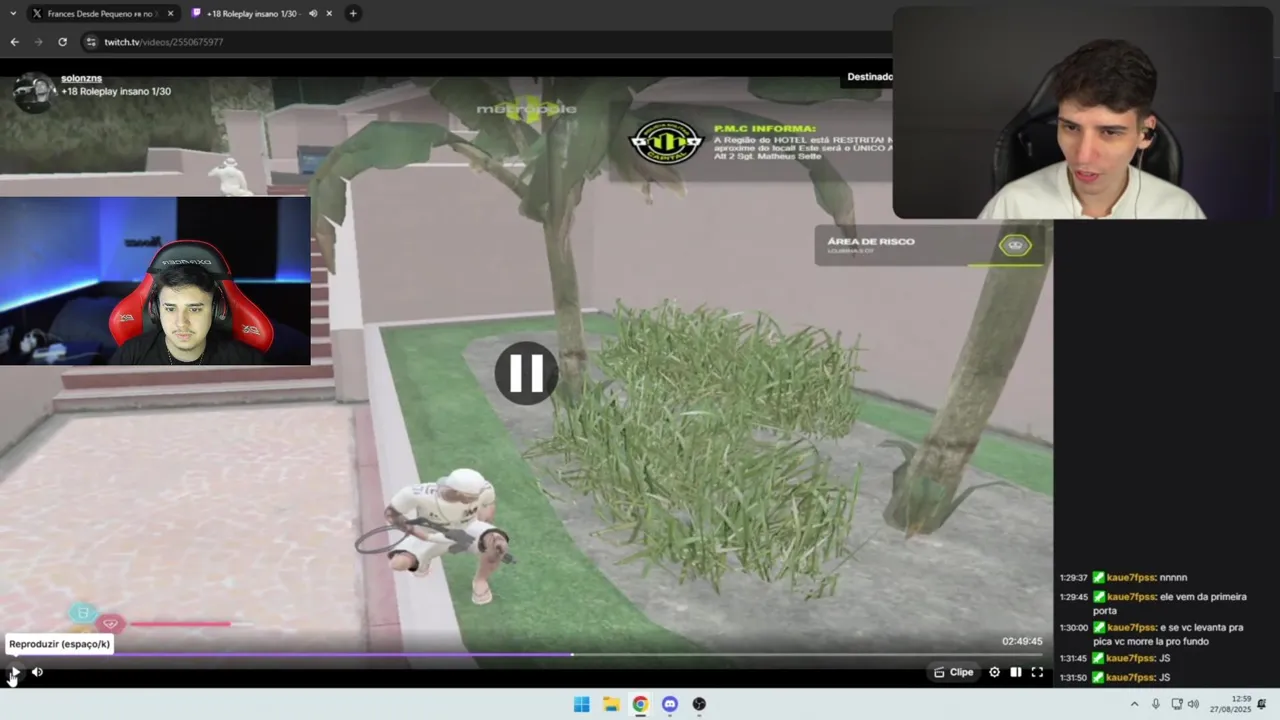Click the moderator badge beside the 1:31:50 message
Image resolution: width=1280 pixels, height=720 pixels.
click(x=1098, y=678)
